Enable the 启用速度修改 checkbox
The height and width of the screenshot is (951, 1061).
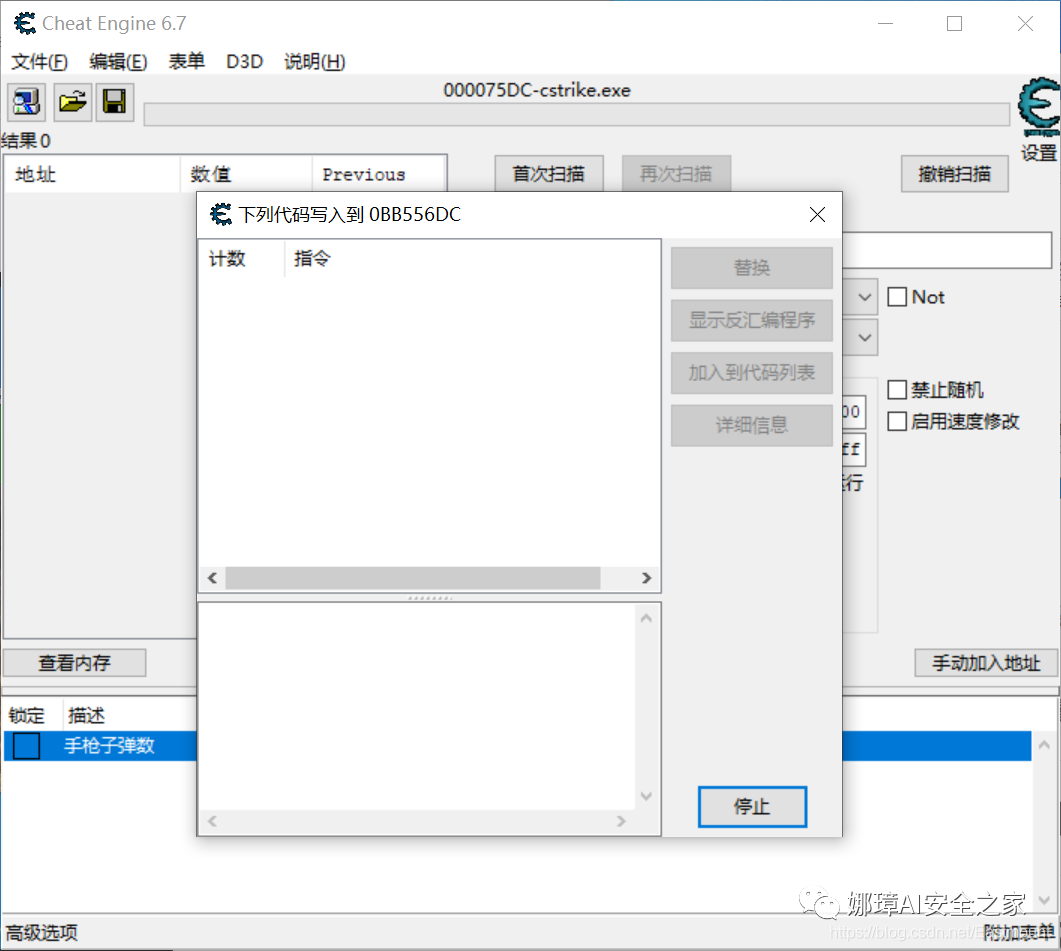click(x=897, y=421)
